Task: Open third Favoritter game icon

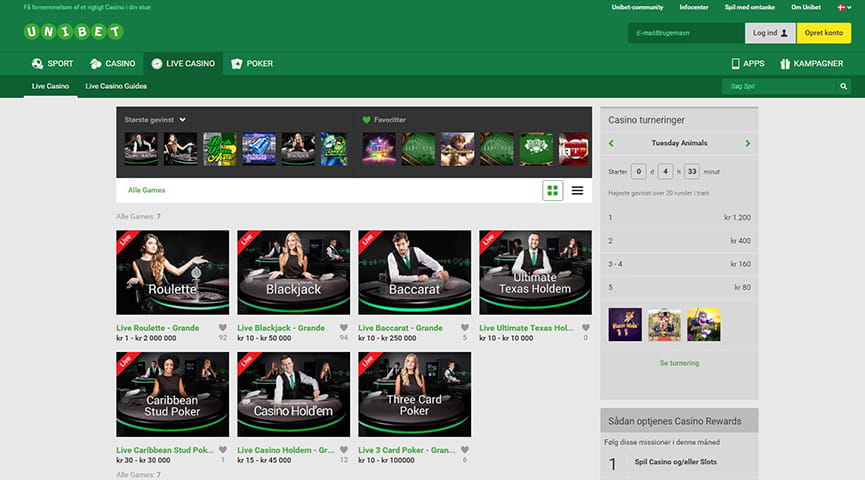Action: point(457,149)
